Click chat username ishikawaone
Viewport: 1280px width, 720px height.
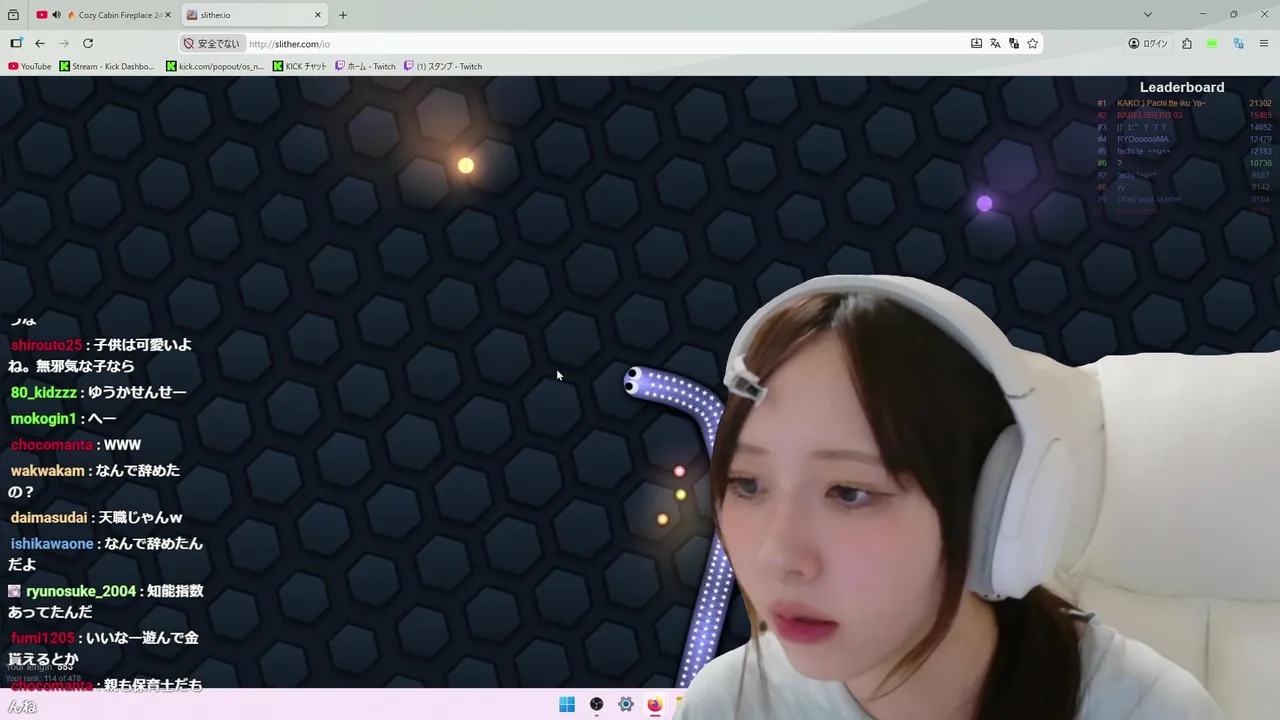(x=52, y=544)
